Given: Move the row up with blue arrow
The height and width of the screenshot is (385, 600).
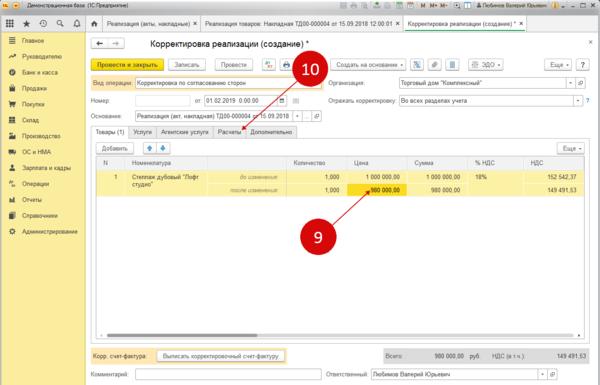Looking at the screenshot, I should [x=150, y=148].
